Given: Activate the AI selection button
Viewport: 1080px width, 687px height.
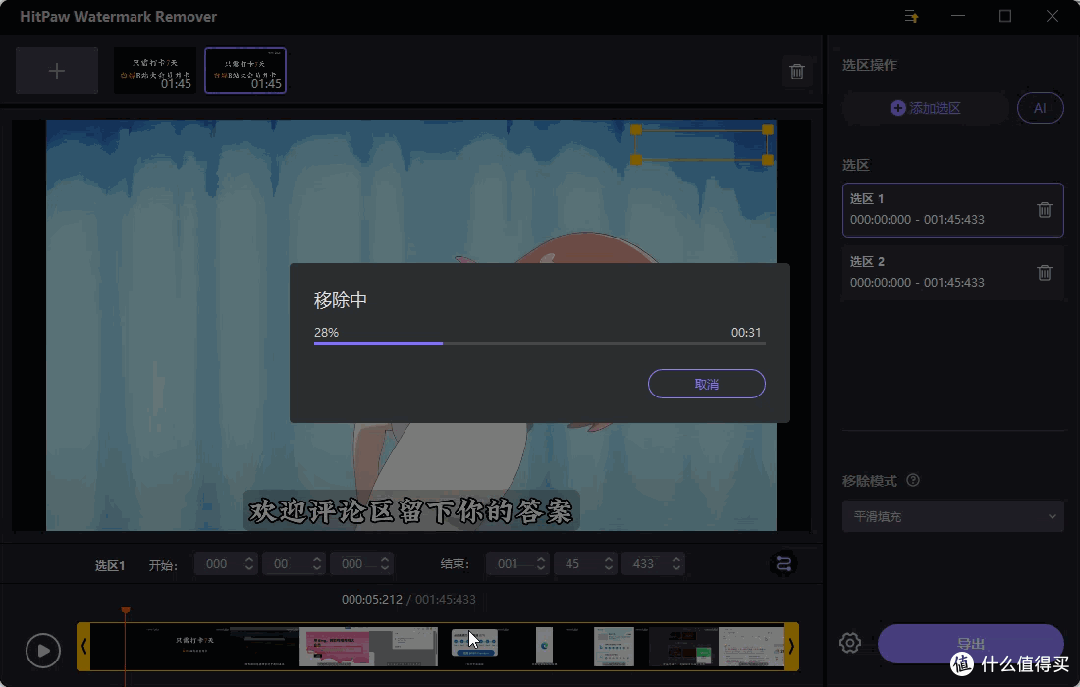Looking at the screenshot, I should click(x=1040, y=108).
